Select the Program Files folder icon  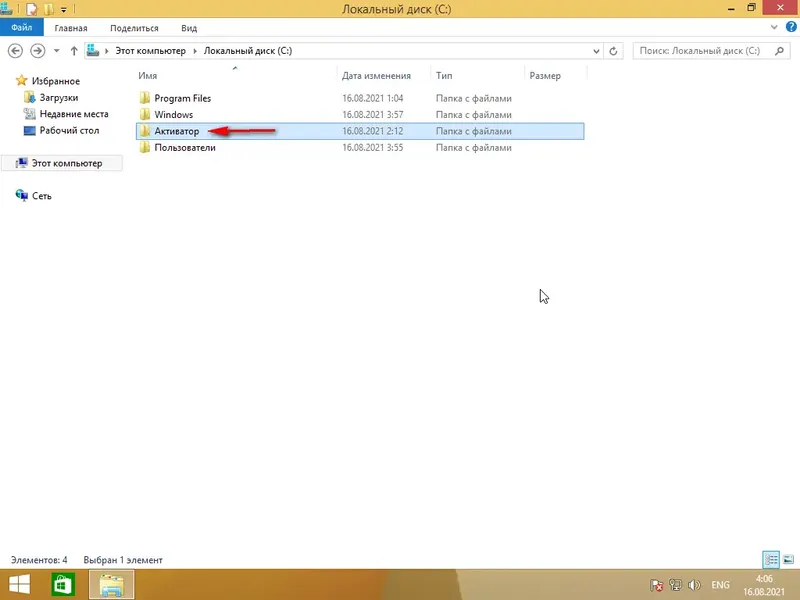point(145,98)
